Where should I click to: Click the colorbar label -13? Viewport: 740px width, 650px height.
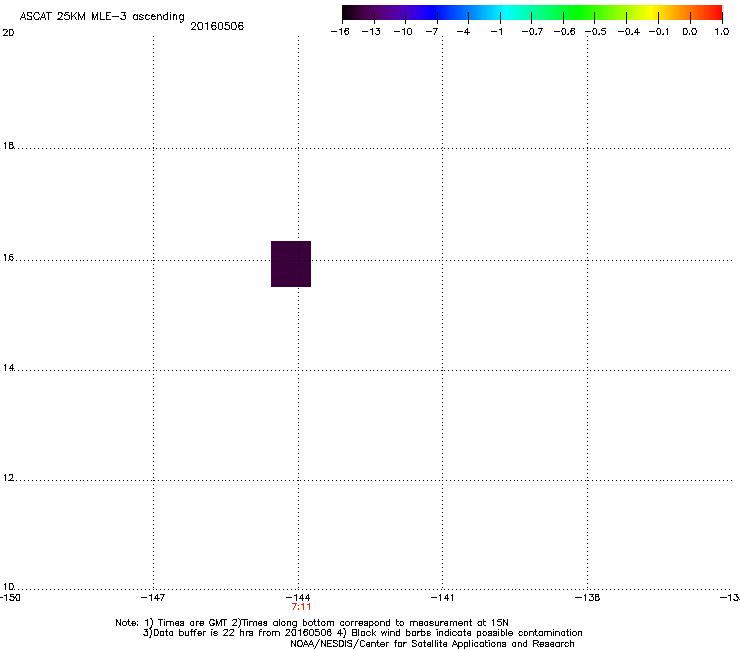(371, 32)
